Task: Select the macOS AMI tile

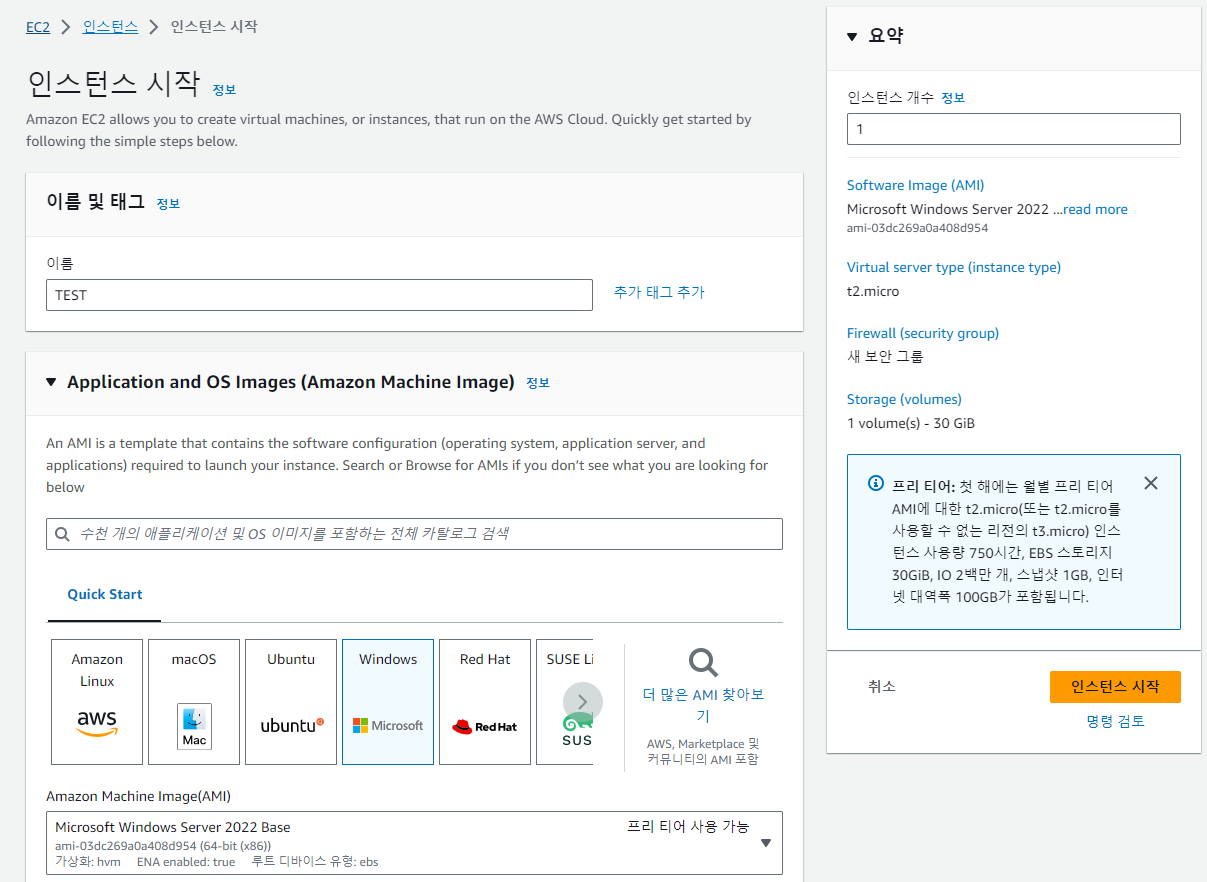Action: [194, 702]
